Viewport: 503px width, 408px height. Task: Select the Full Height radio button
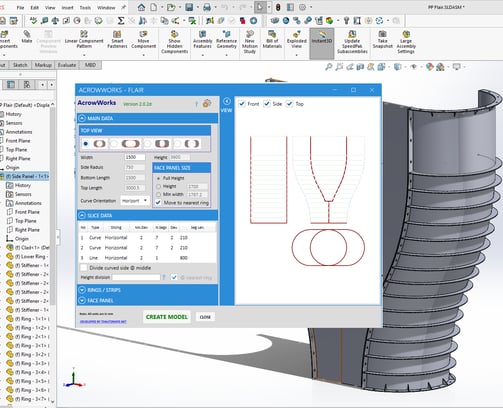(159, 178)
